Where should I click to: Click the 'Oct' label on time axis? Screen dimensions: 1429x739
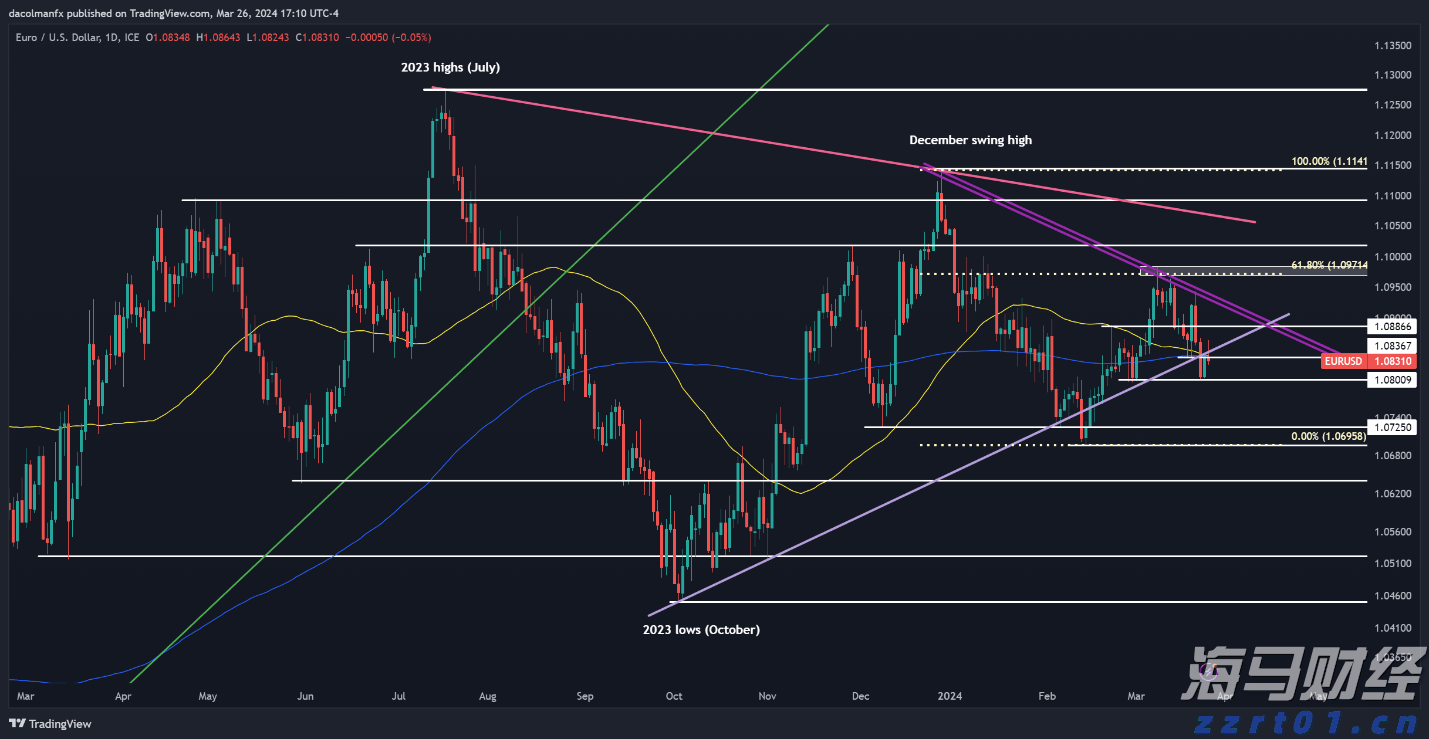pyautogui.click(x=673, y=694)
